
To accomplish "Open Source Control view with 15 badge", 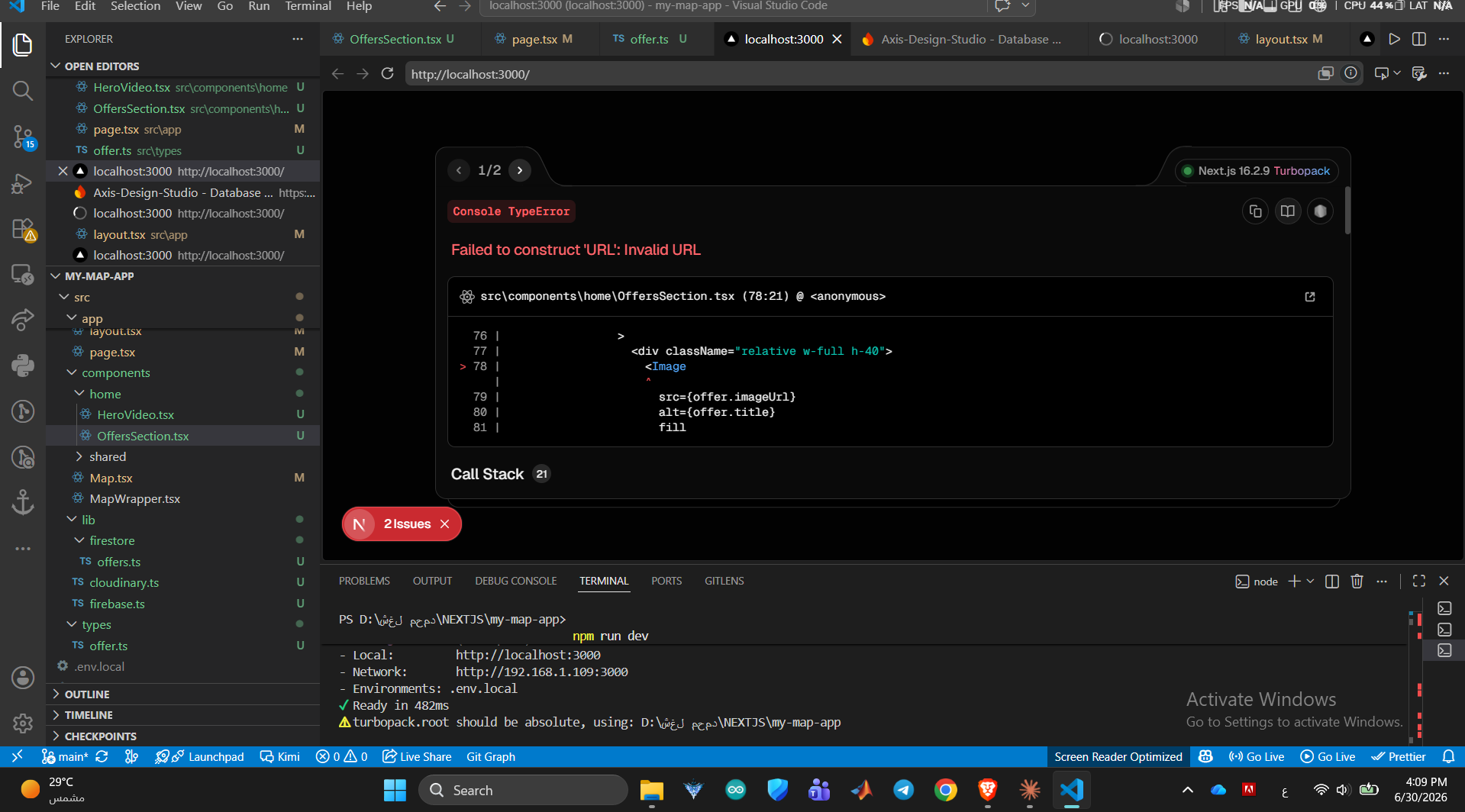I will point(23,137).
